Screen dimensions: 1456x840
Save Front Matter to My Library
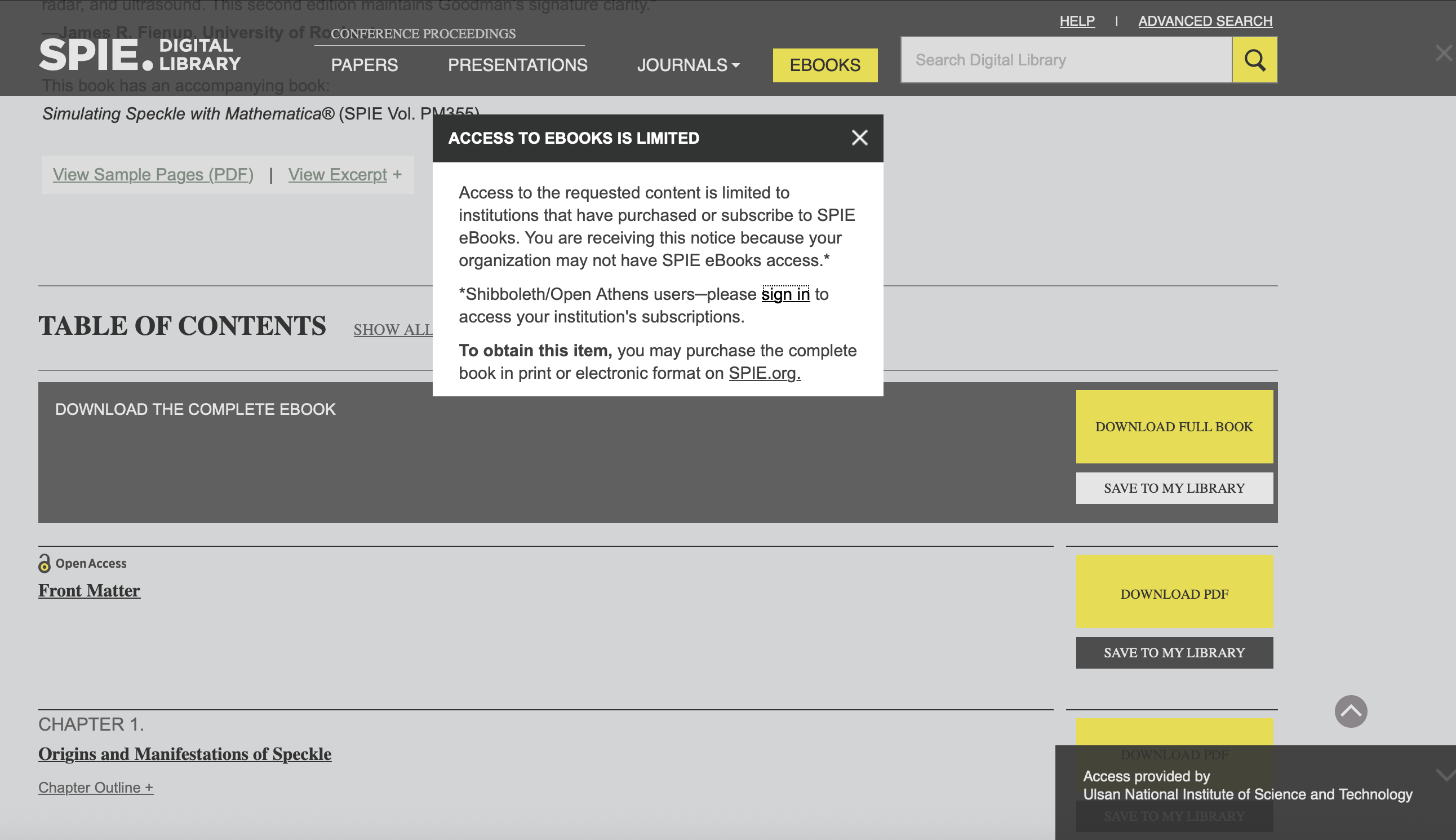point(1174,653)
